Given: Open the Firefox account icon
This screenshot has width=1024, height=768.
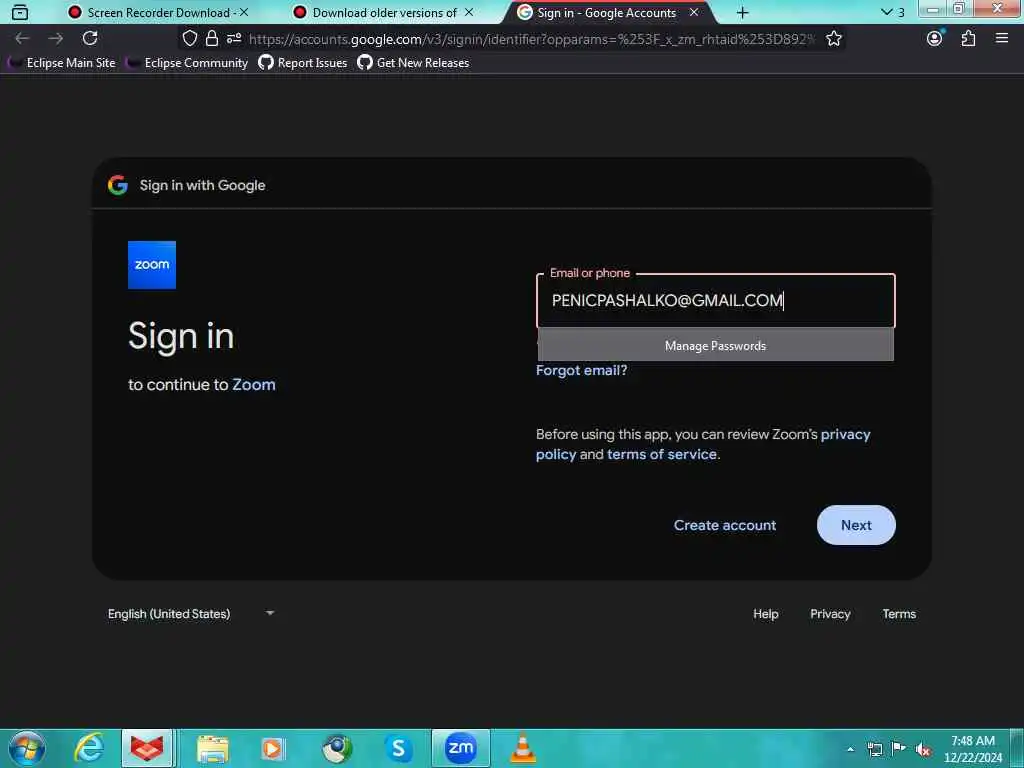Looking at the screenshot, I should (x=935, y=39).
